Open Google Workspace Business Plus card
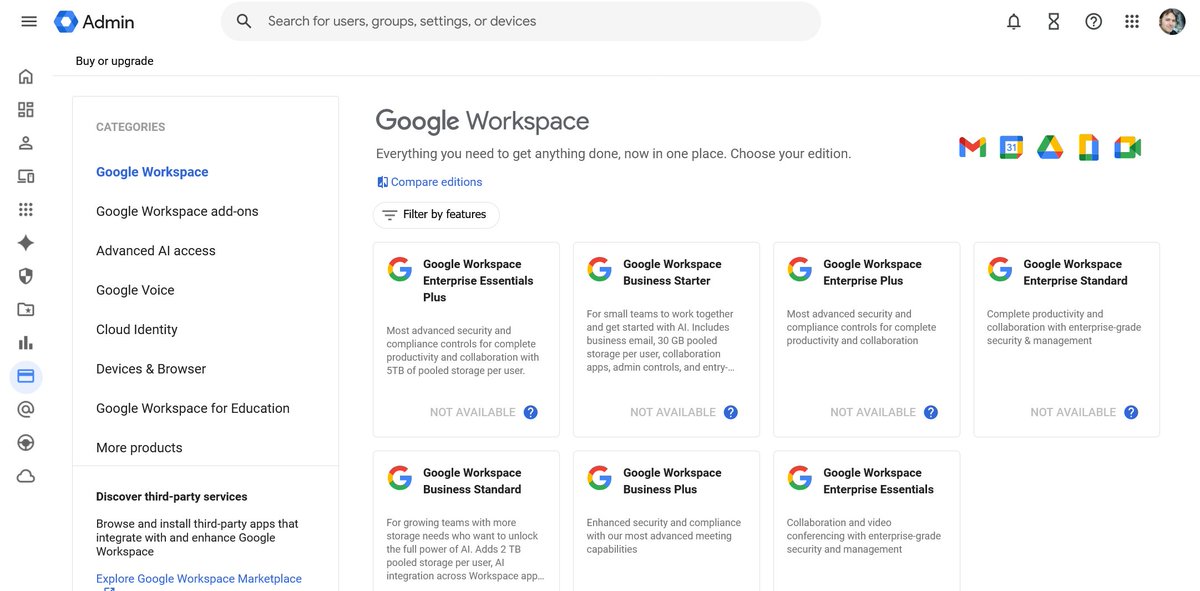1200x591 pixels. pos(666,521)
